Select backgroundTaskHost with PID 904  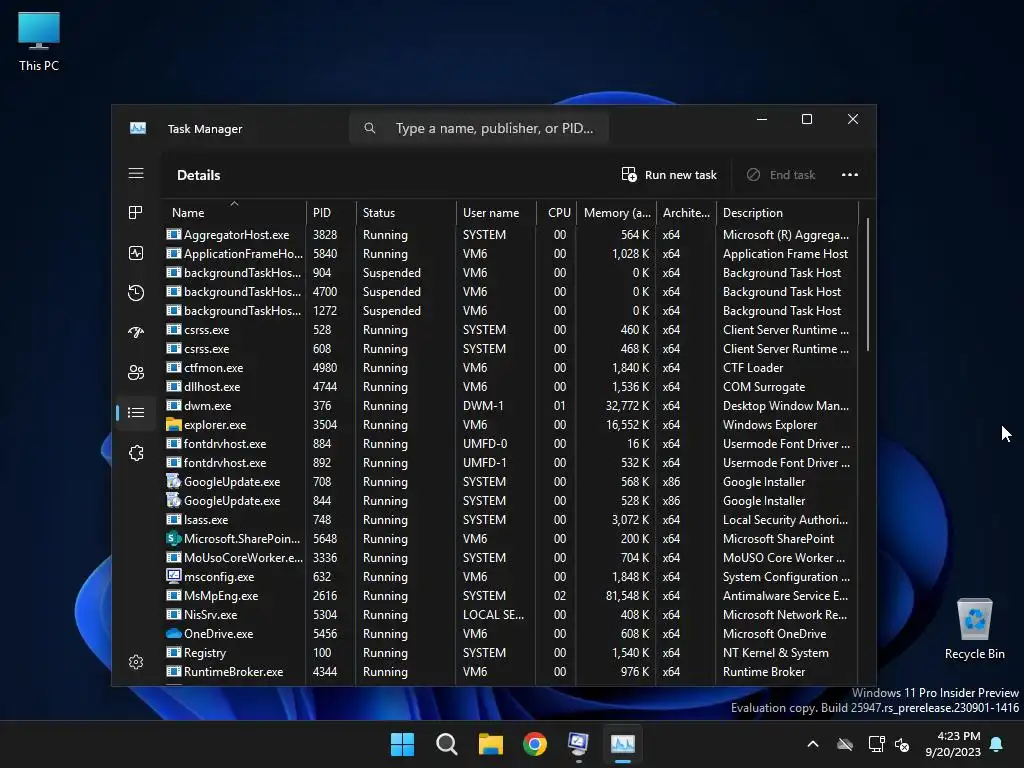(x=511, y=273)
